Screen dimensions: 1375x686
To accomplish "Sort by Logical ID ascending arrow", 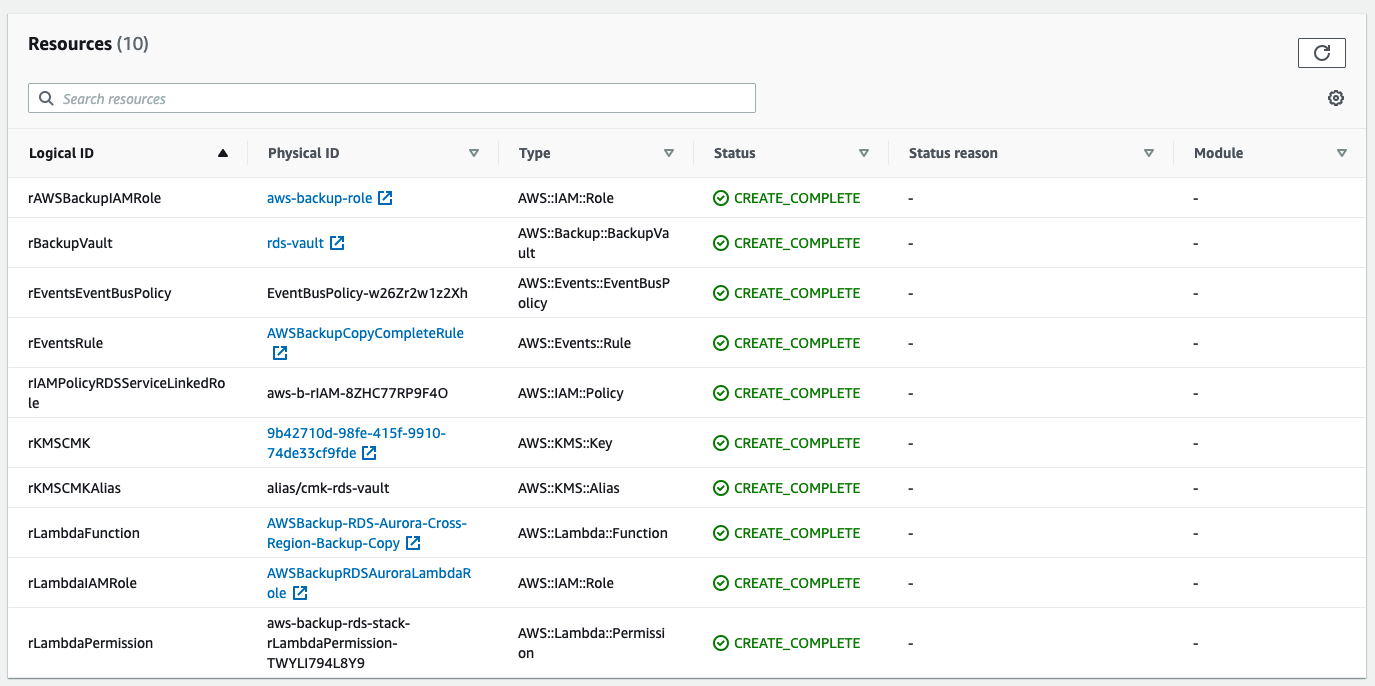I will point(223,154).
